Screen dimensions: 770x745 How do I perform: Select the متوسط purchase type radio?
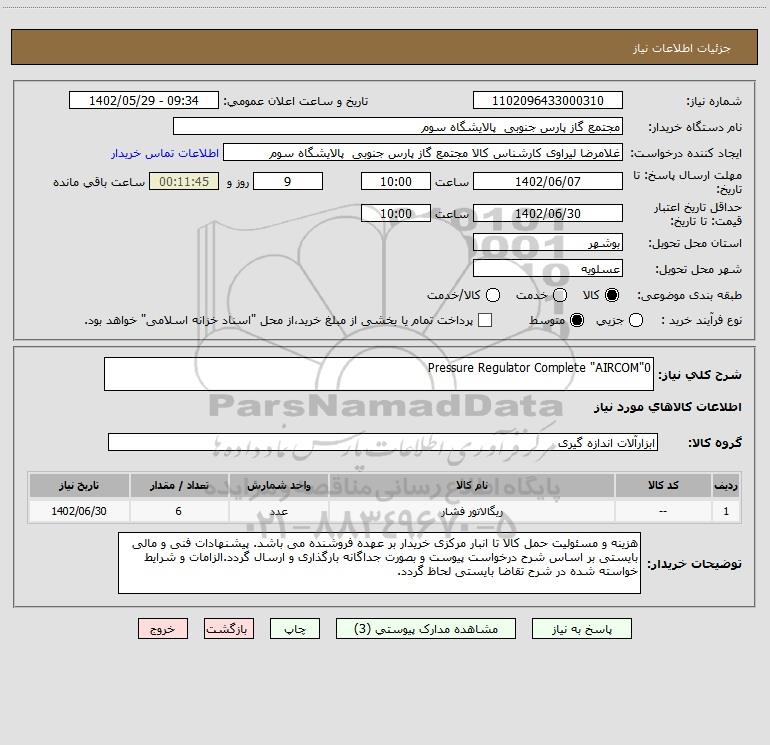(577, 320)
